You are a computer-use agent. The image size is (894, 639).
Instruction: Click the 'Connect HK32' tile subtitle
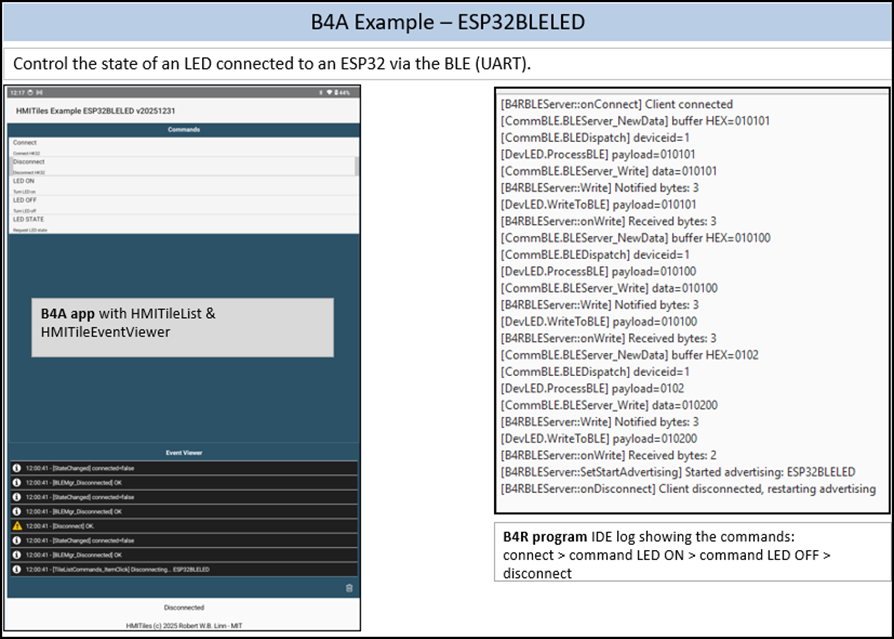click(26, 153)
